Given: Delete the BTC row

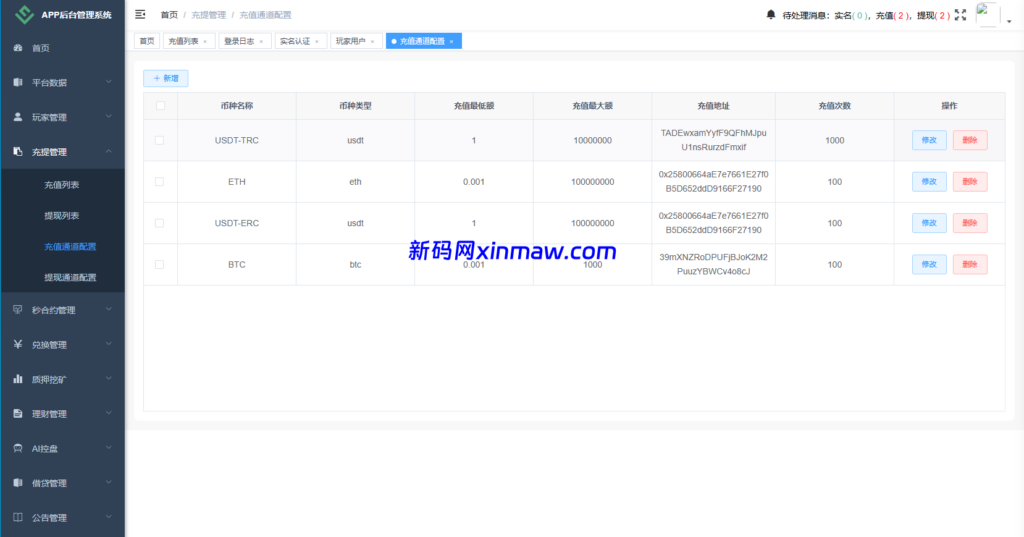Looking at the screenshot, I should tap(970, 264).
